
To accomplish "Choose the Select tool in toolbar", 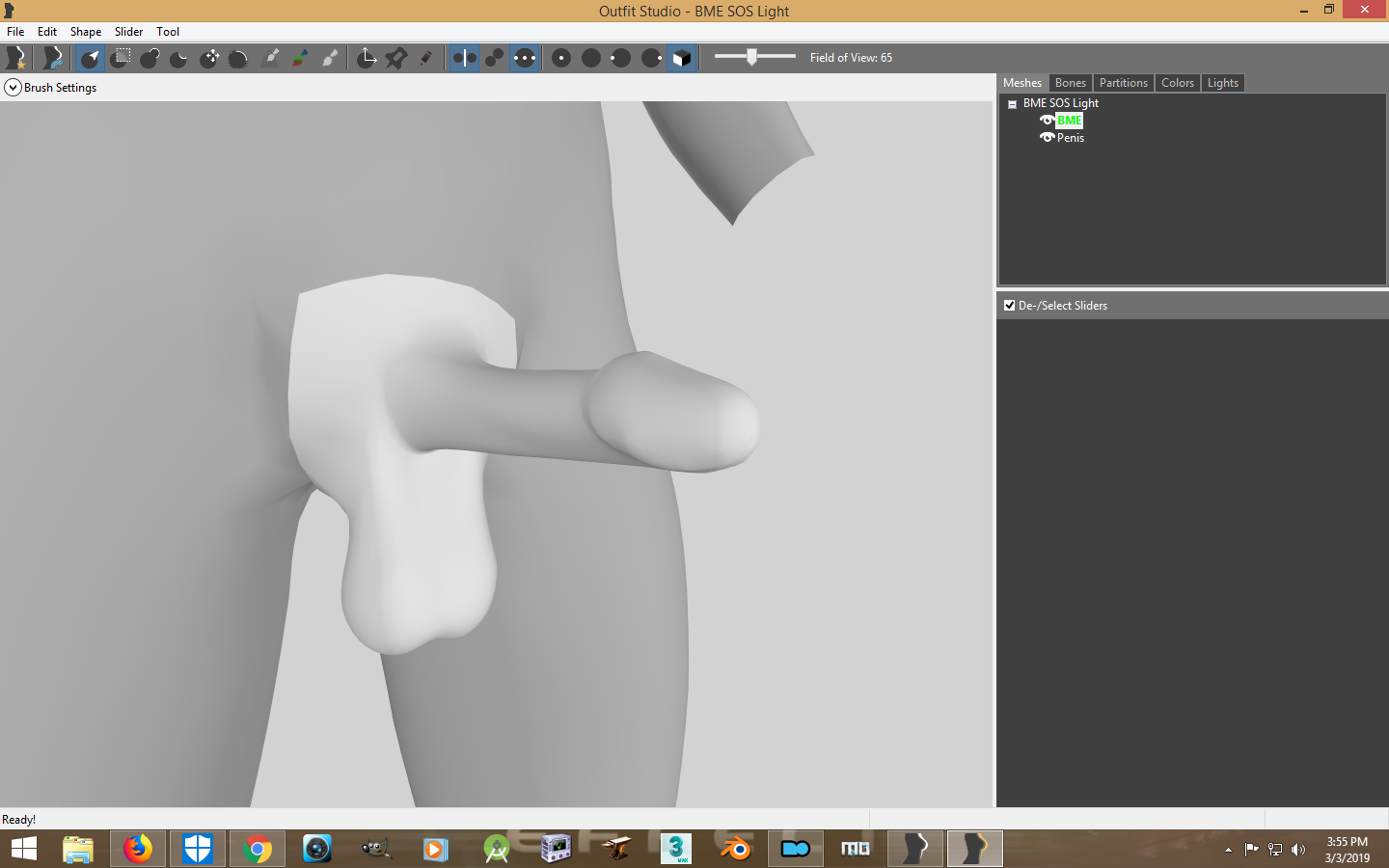I will click(90, 58).
